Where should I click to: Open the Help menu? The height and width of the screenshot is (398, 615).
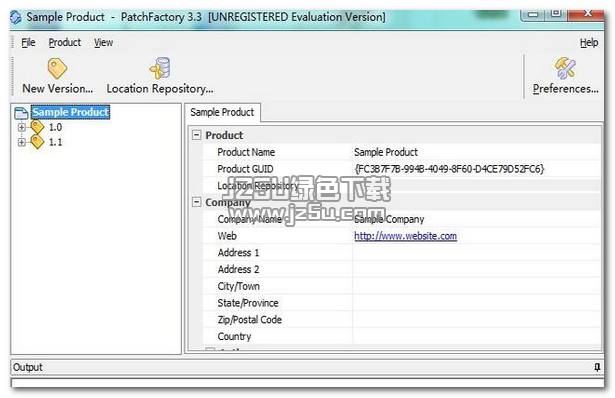(589, 42)
